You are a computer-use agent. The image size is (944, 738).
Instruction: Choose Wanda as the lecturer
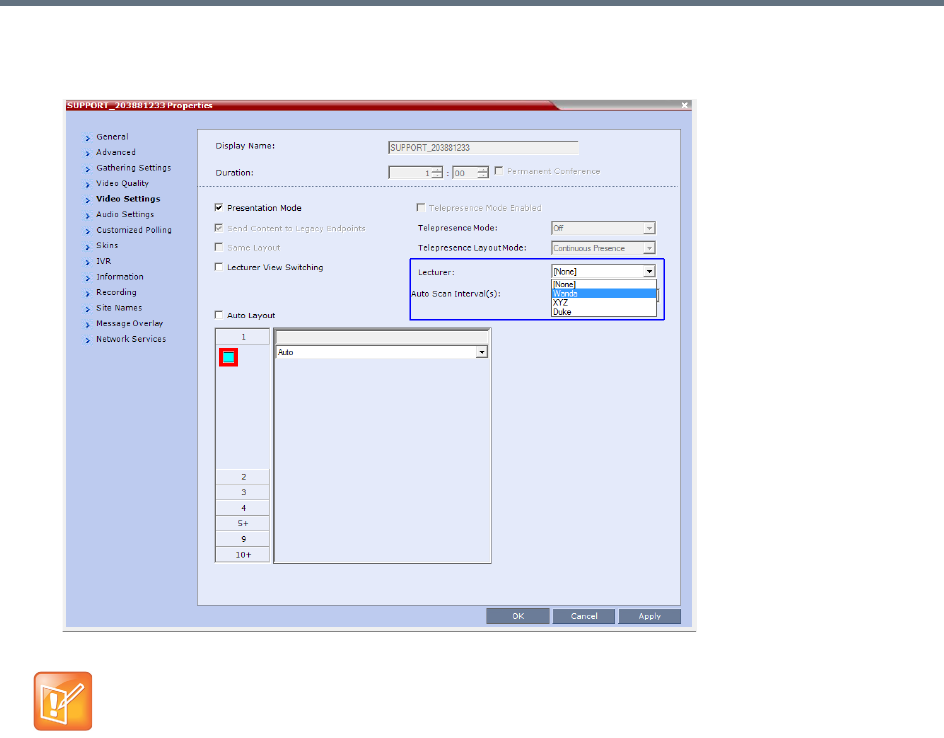coord(604,294)
